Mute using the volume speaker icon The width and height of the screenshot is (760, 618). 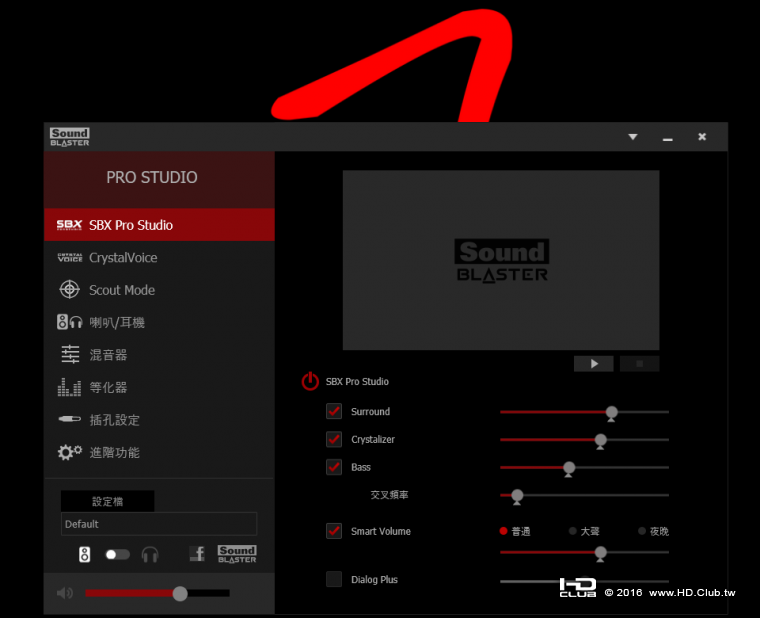[x=64, y=593]
